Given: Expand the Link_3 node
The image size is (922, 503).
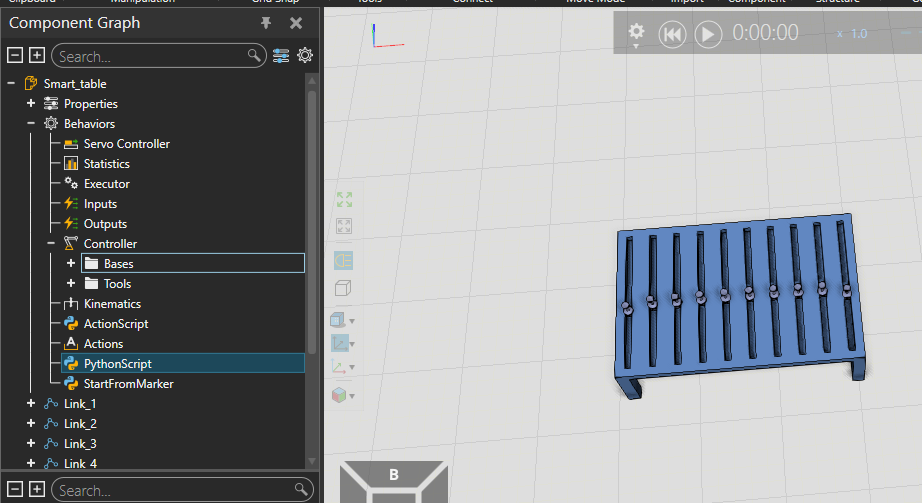Looking at the screenshot, I should point(31,444).
